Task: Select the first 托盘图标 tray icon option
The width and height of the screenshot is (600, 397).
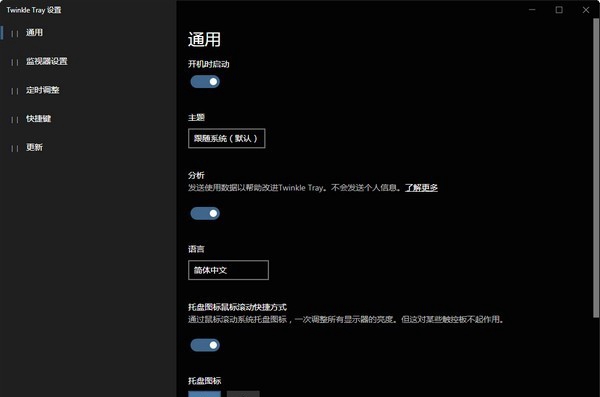Action: 204,394
